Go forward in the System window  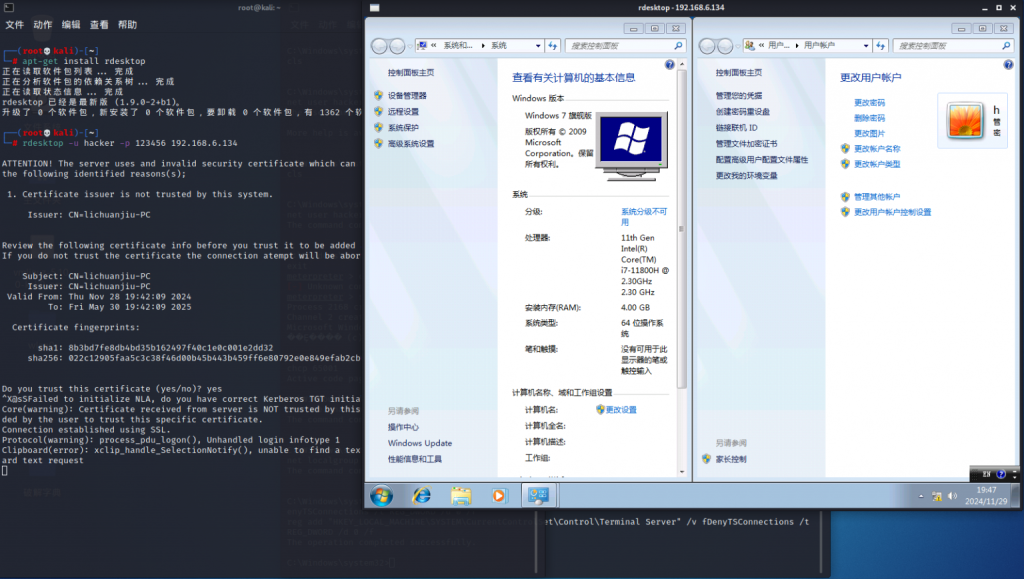pyautogui.click(x=397, y=46)
